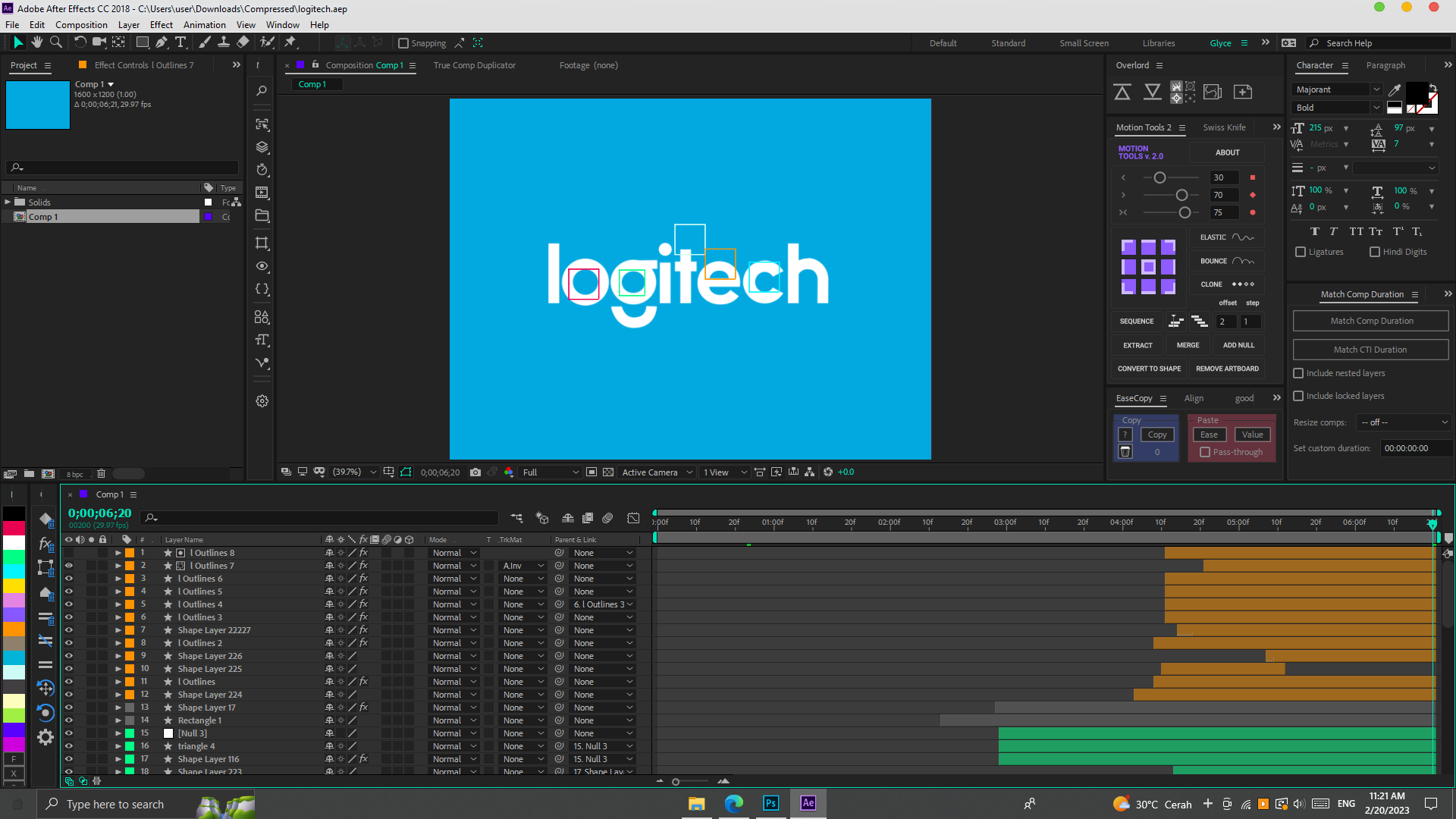Open the Composition Mini-Flowchart icon

coord(516,518)
